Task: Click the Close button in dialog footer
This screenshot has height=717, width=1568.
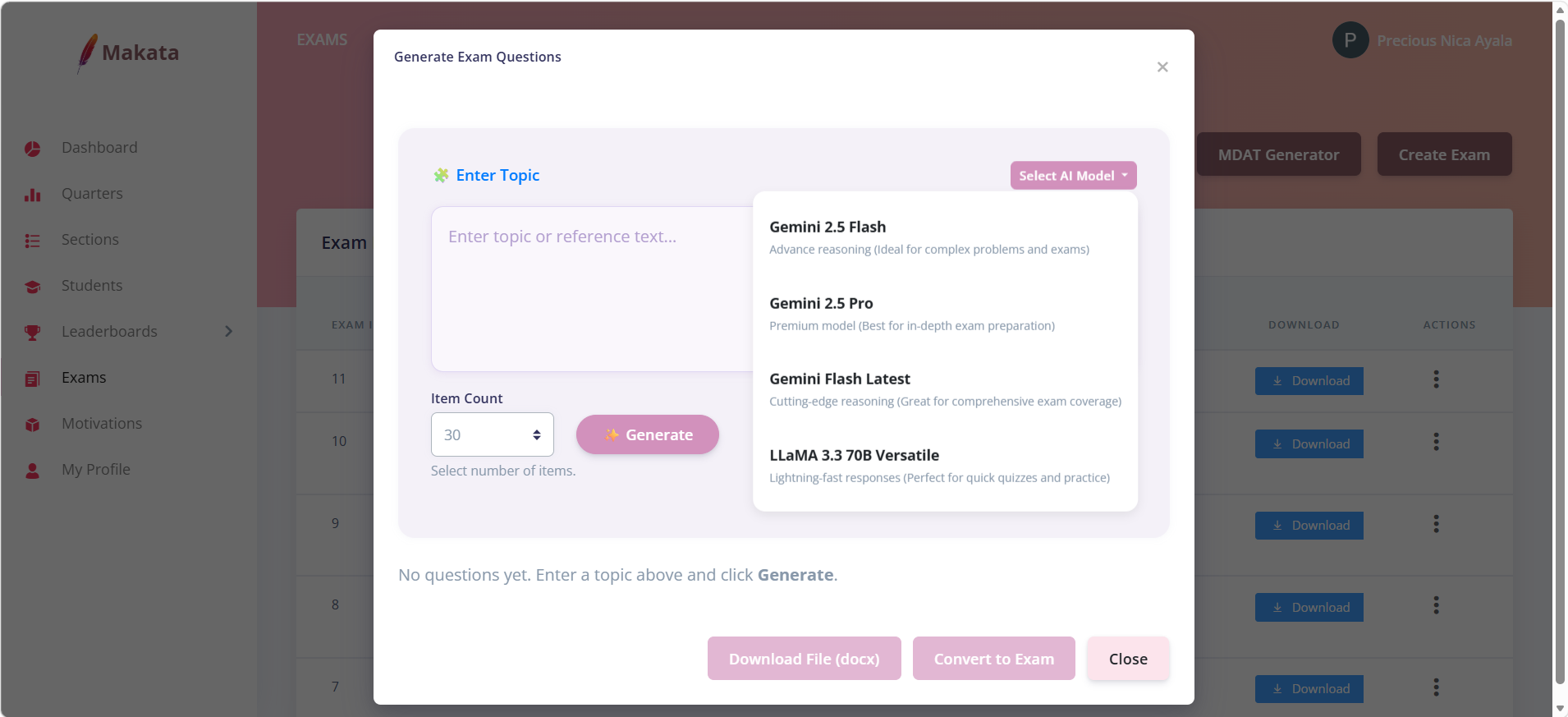Action: tap(1128, 659)
